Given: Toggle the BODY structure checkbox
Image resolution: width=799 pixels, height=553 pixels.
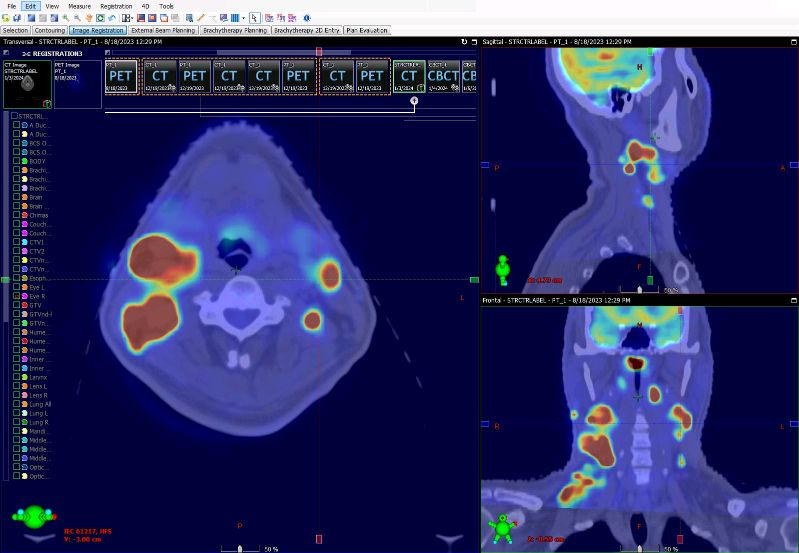Looking at the screenshot, I should point(16,161).
